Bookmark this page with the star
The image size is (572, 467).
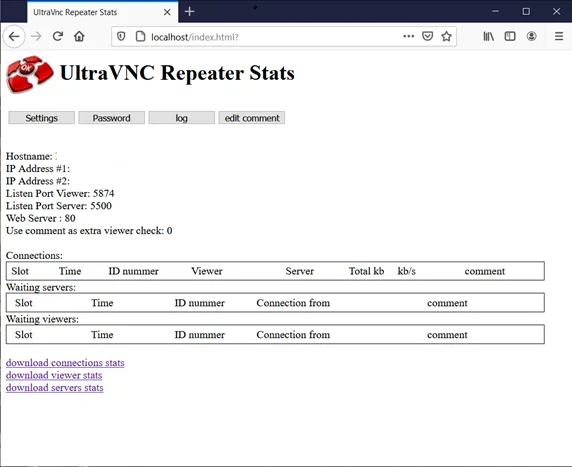pos(446,36)
